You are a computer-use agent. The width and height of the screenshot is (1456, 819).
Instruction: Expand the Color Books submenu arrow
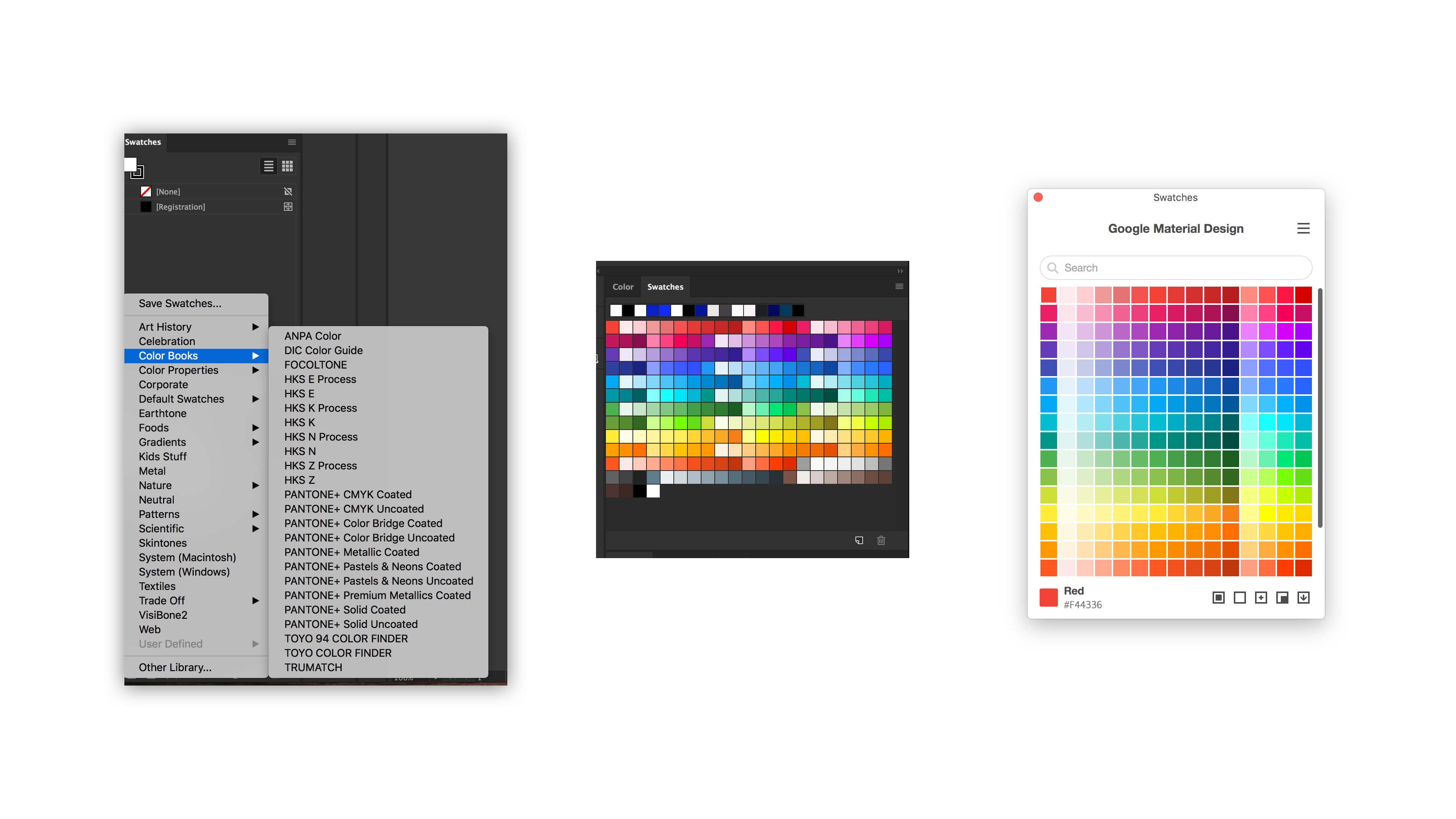pos(256,356)
